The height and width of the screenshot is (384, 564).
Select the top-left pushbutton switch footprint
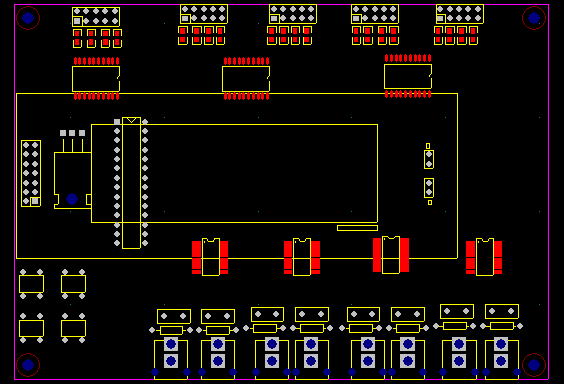coord(32,284)
